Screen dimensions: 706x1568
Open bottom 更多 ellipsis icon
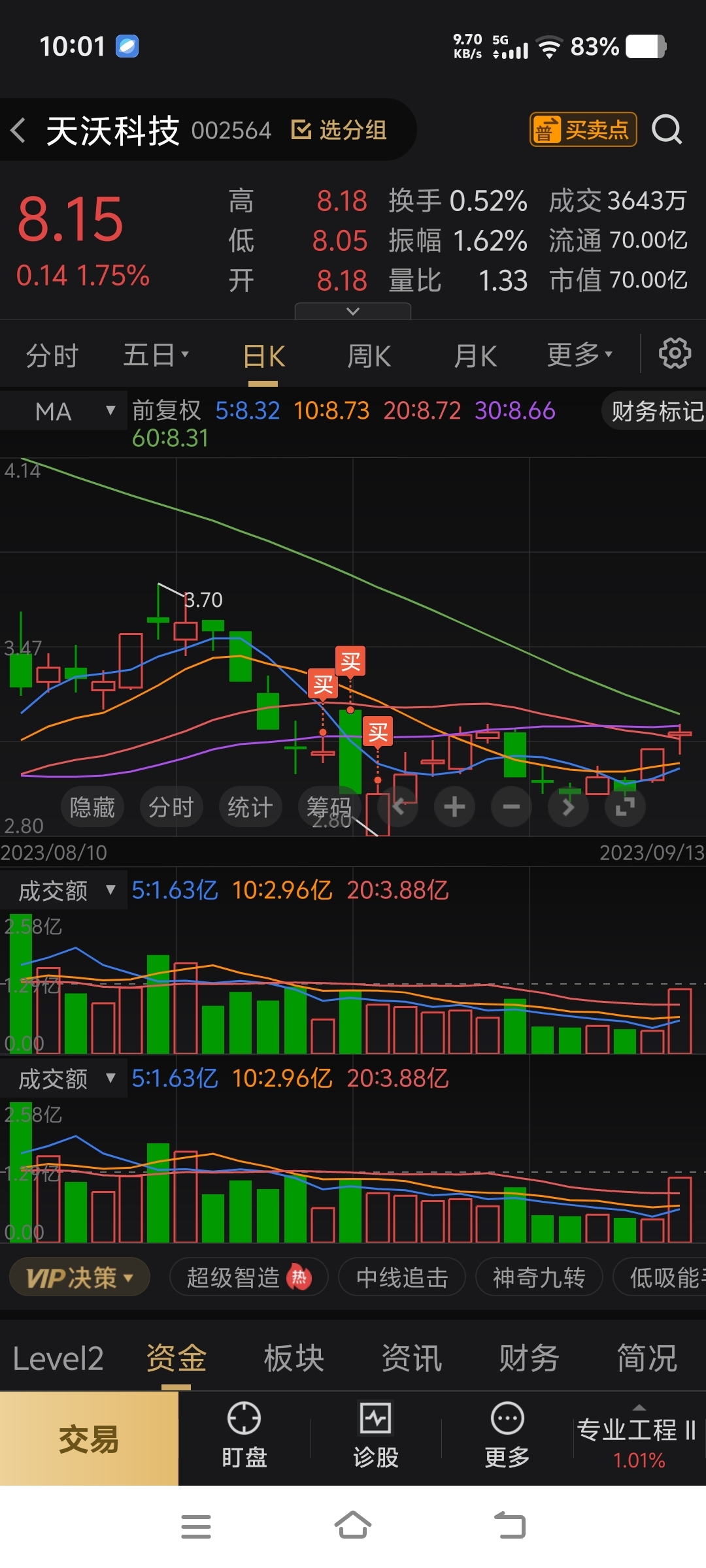[507, 1436]
